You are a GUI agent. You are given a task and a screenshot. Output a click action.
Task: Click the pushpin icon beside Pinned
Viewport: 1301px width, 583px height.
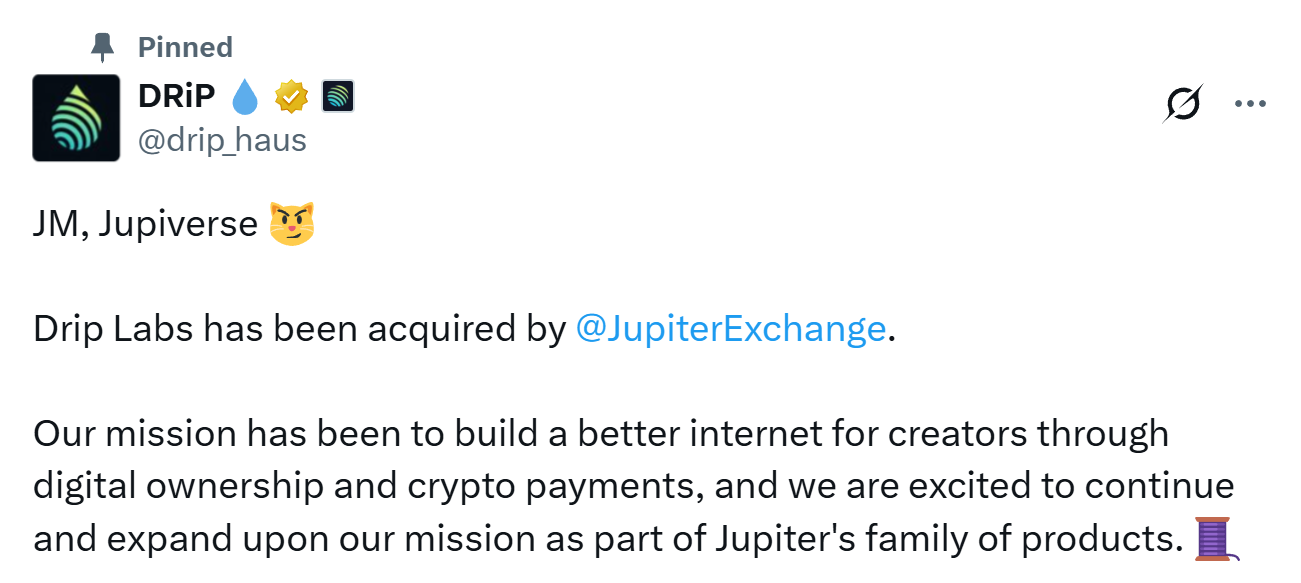click(x=103, y=46)
